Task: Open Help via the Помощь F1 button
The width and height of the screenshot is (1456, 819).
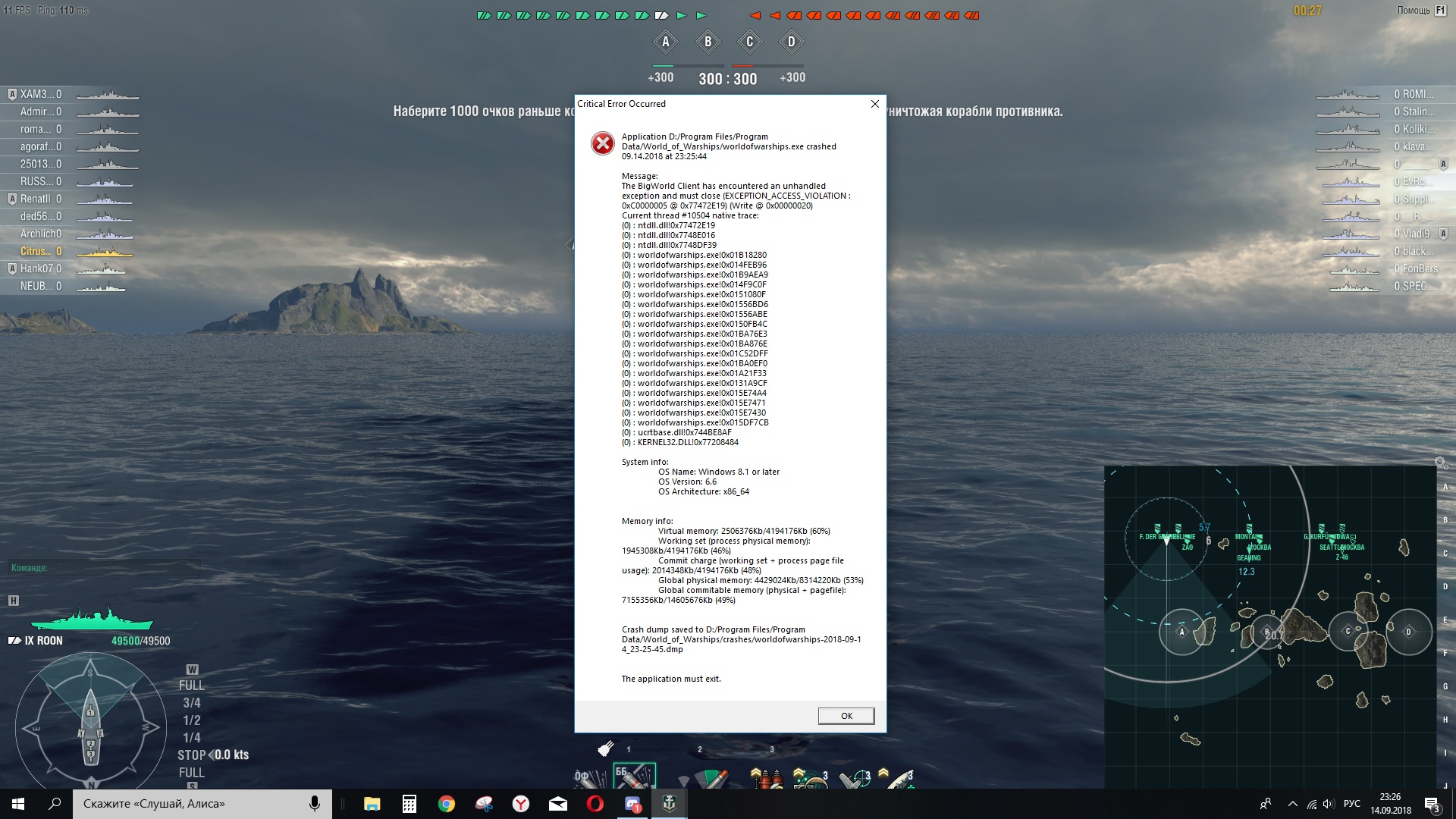Action: pyautogui.click(x=1422, y=11)
